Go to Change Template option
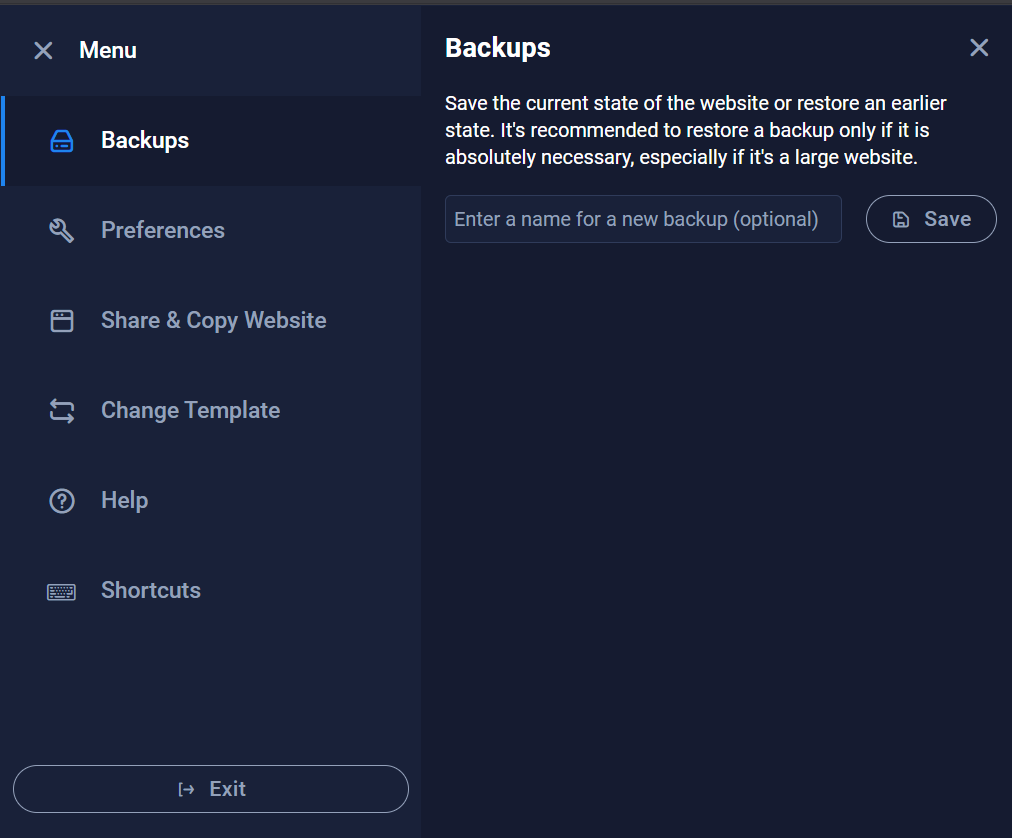Viewport: 1012px width, 838px height. pos(190,411)
